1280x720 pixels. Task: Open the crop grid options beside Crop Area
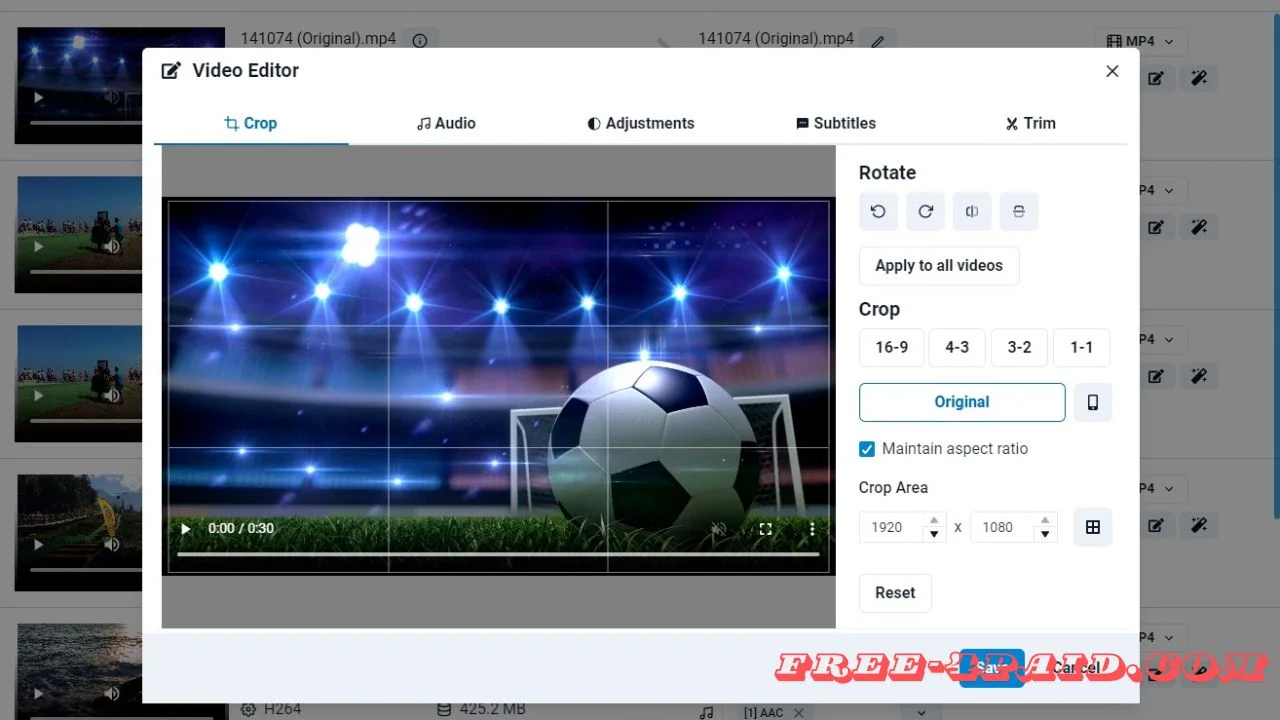[1092, 527]
